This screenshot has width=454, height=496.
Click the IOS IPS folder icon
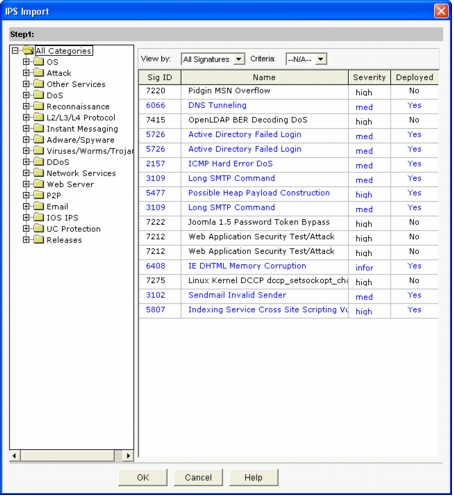(39, 218)
